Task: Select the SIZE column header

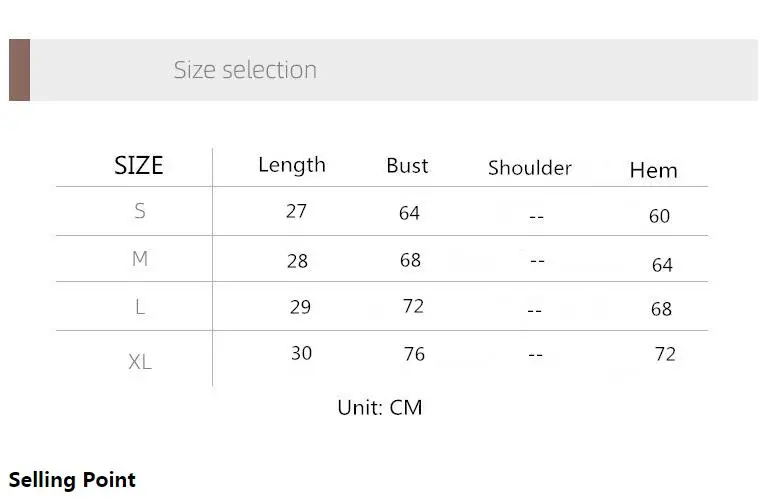Action: (x=138, y=166)
